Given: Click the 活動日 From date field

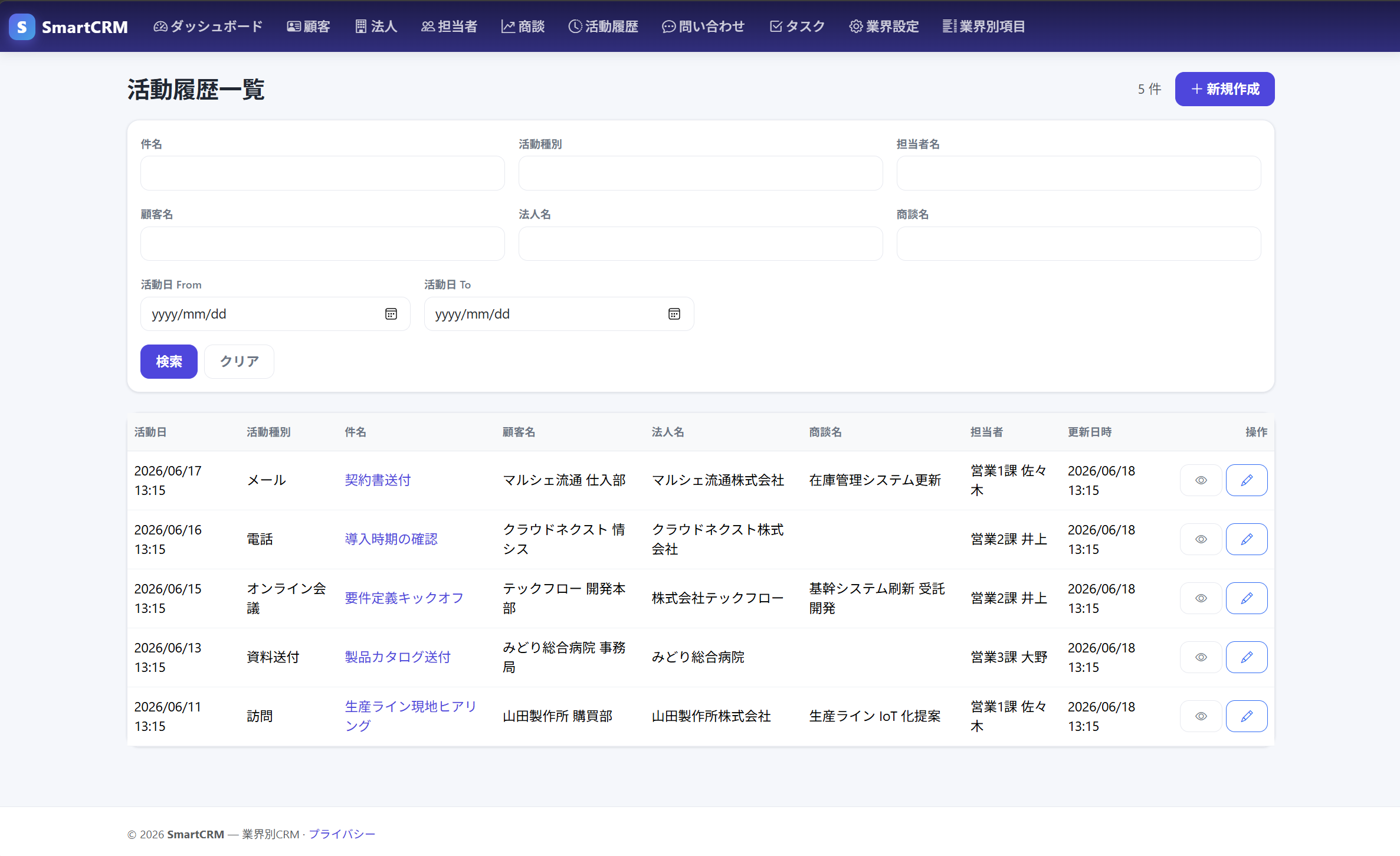Looking at the screenshot, I should pos(275,314).
